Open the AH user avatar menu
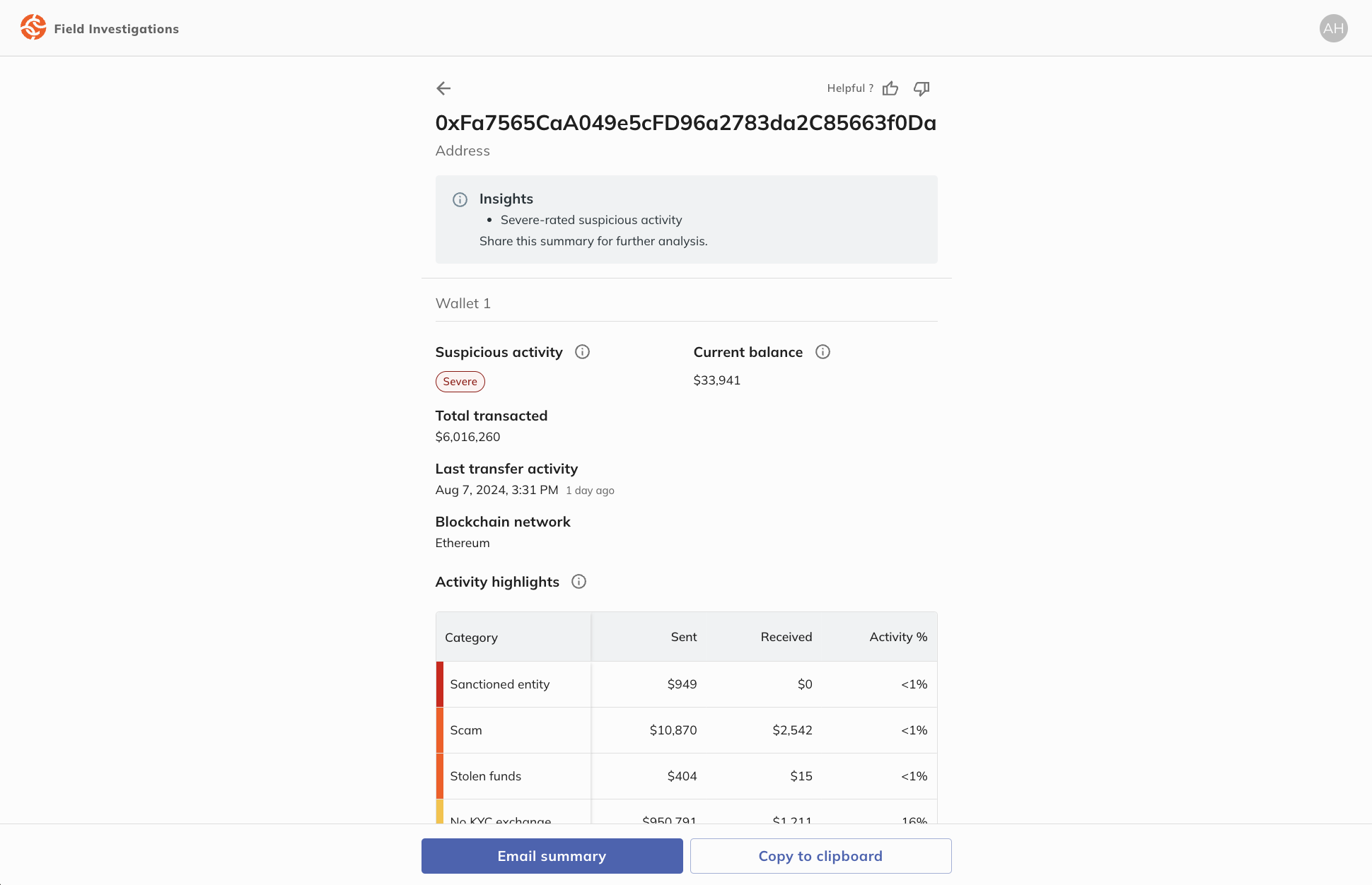The height and width of the screenshot is (885, 1372). pyautogui.click(x=1333, y=28)
